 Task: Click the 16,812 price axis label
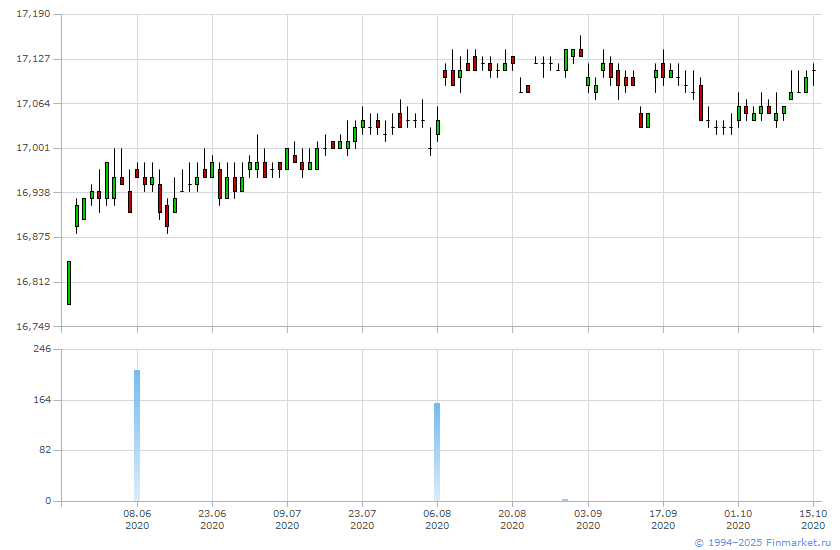(x=33, y=282)
